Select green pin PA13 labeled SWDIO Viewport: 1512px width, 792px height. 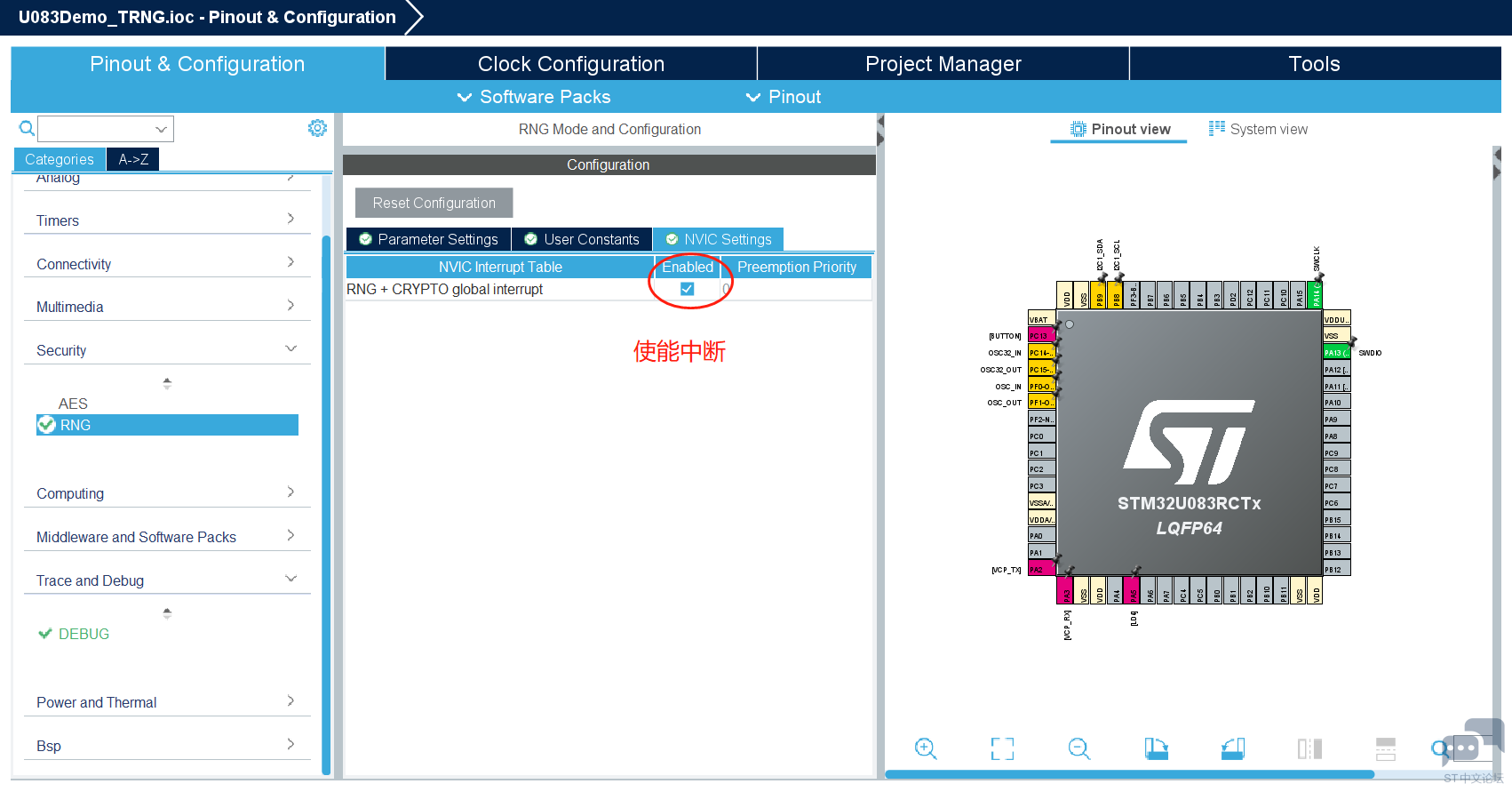click(1337, 353)
